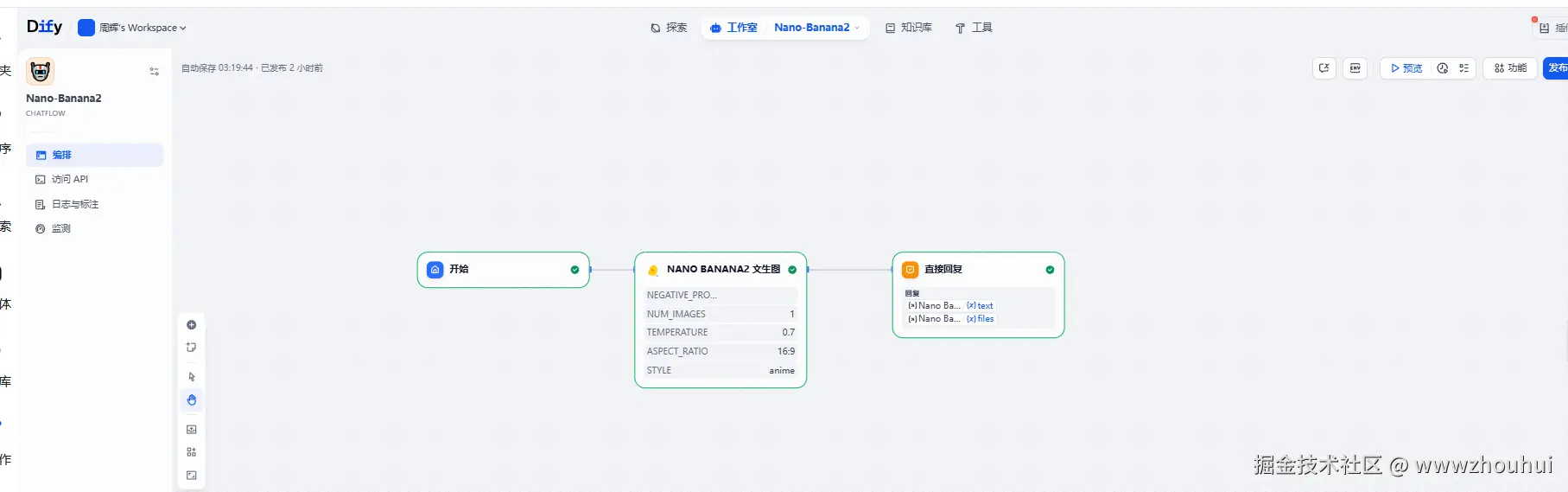
Task: Click the add note icon
Action: (192, 348)
